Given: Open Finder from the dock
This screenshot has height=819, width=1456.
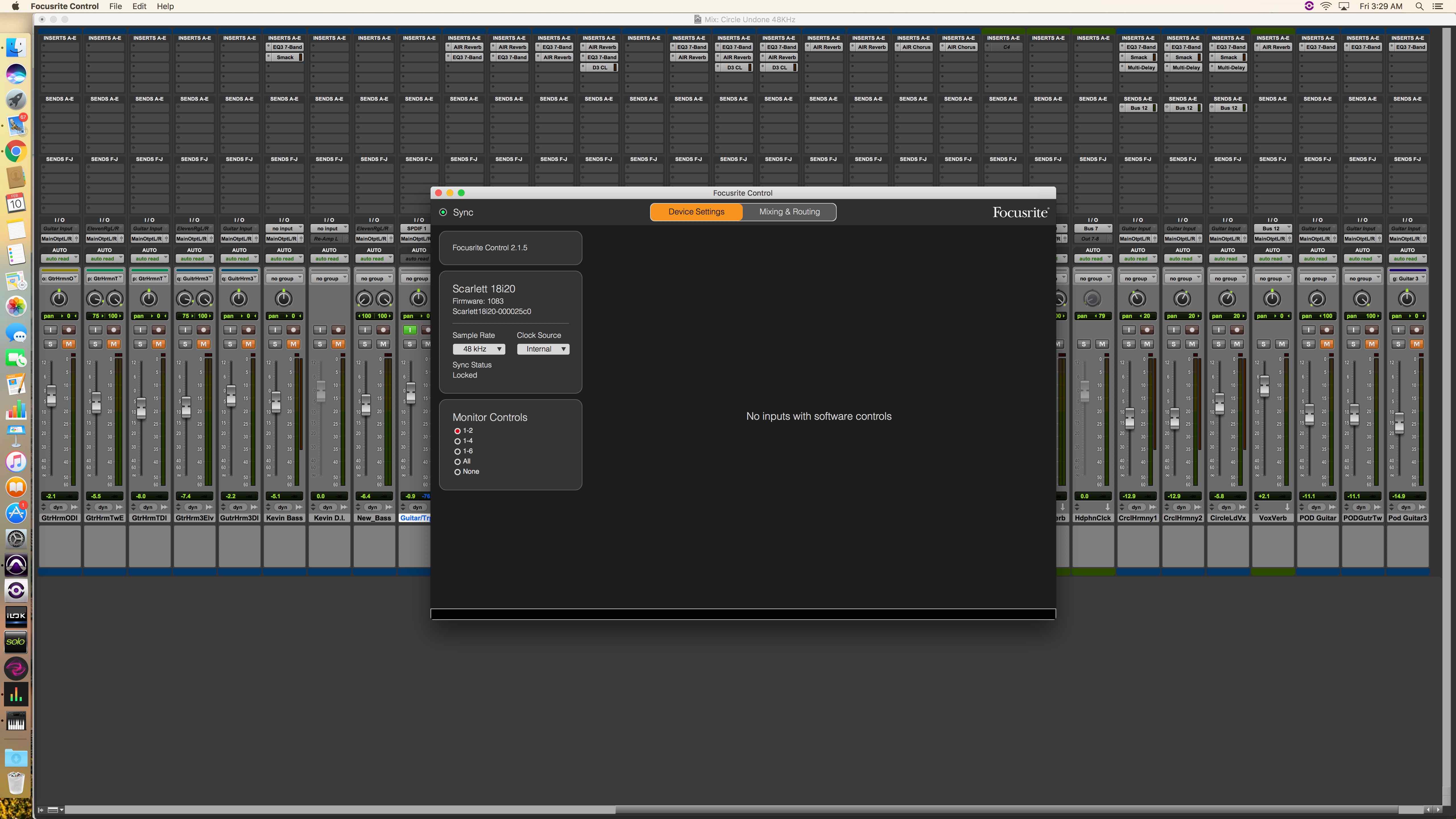Looking at the screenshot, I should click(x=16, y=47).
